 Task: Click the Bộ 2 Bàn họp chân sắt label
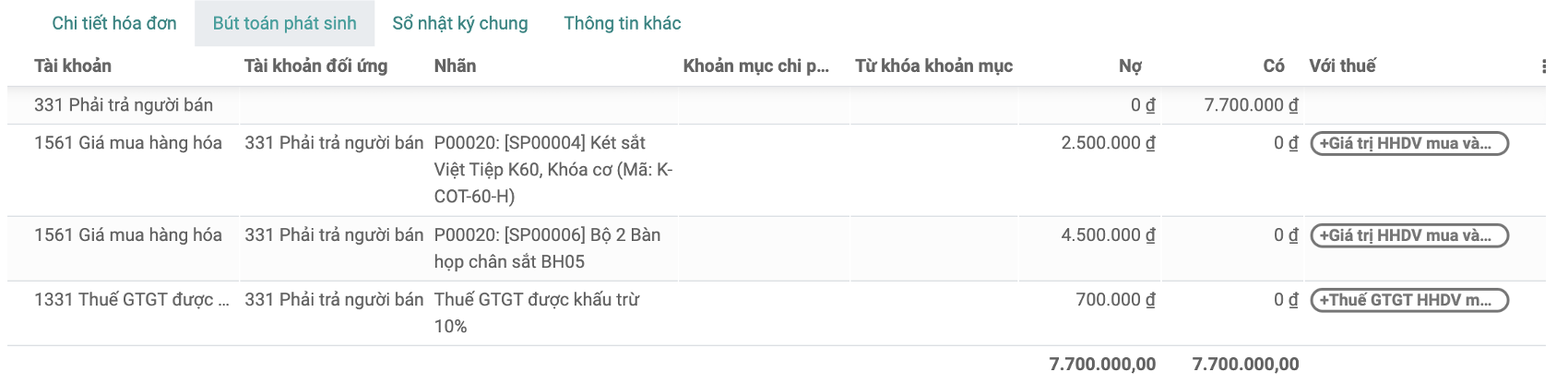click(x=548, y=248)
